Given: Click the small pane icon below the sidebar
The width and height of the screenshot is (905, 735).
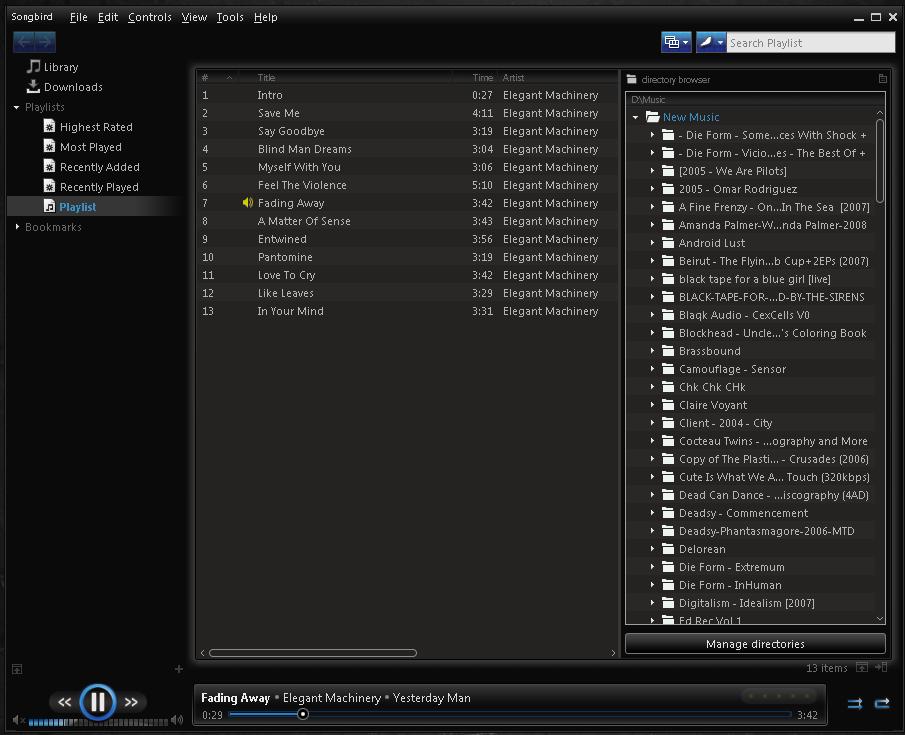Looking at the screenshot, I should point(17,669).
